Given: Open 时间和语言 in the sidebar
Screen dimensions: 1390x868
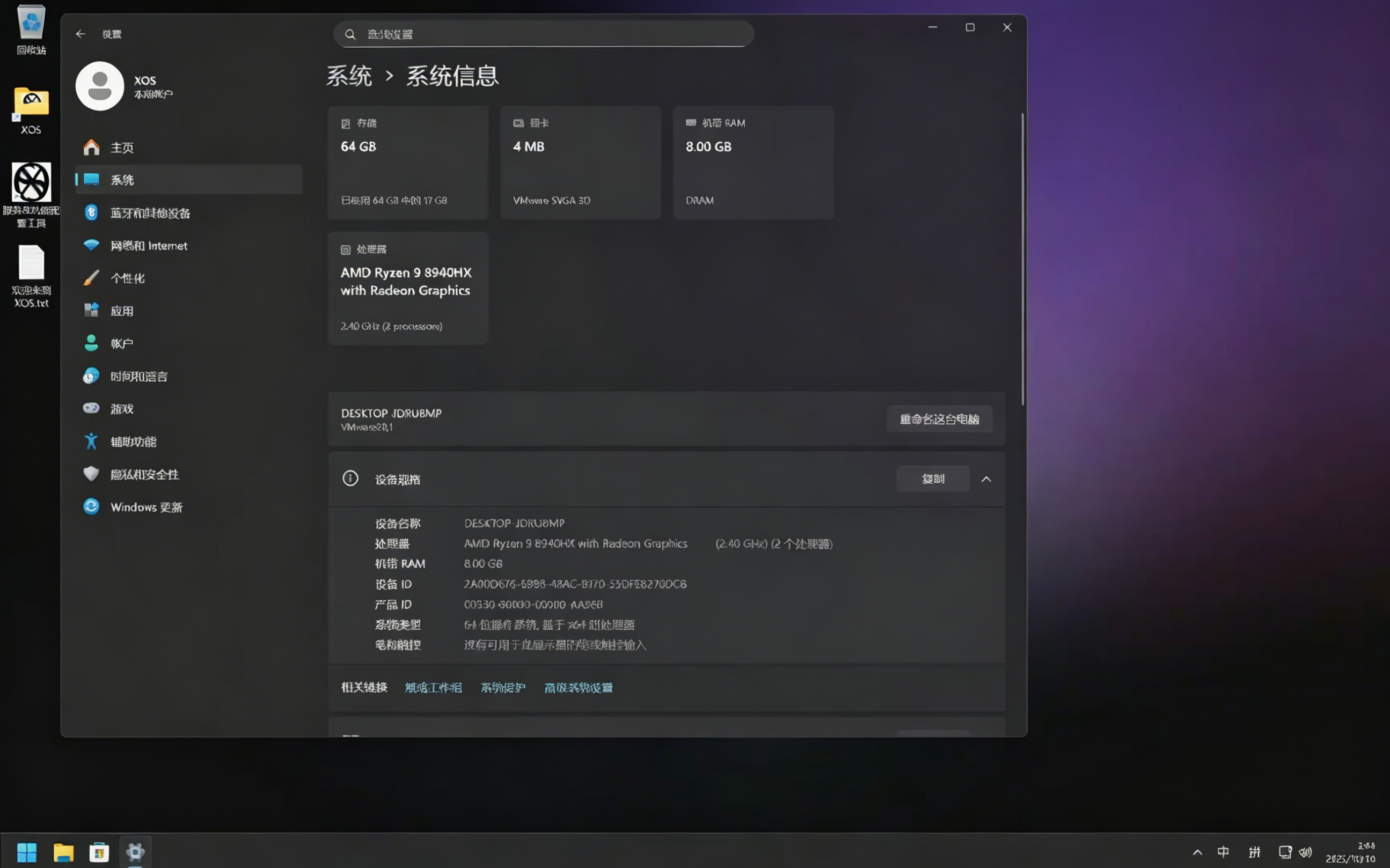Looking at the screenshot, I should tap(188, 376).
